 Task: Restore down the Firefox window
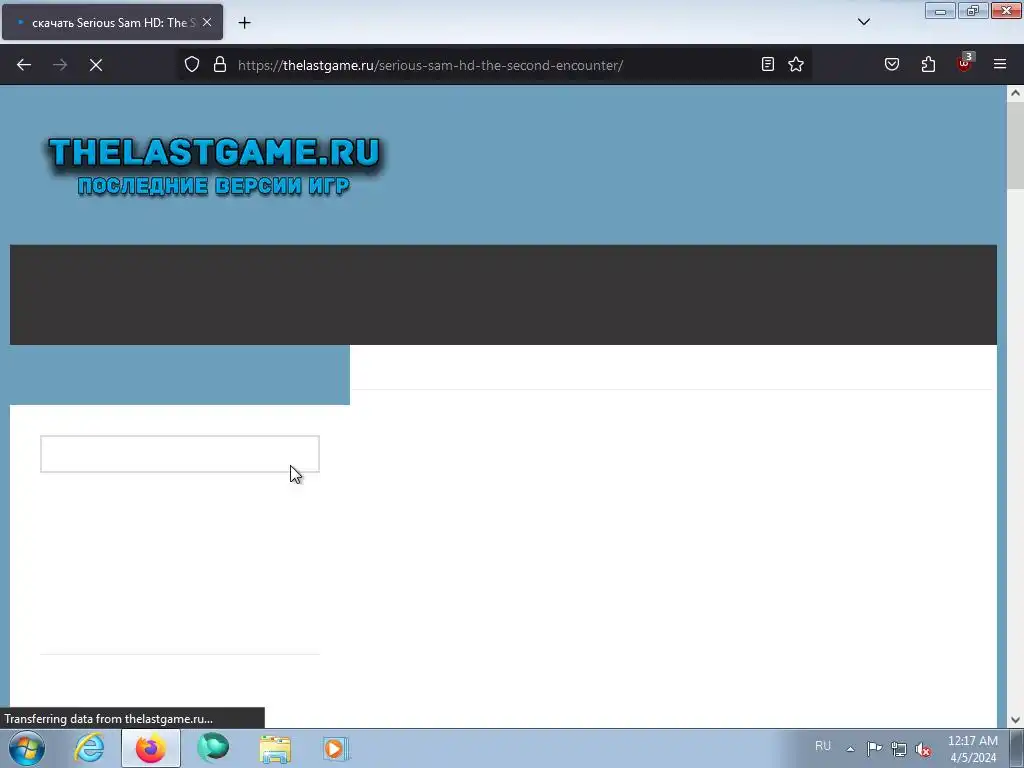point(973,10)
